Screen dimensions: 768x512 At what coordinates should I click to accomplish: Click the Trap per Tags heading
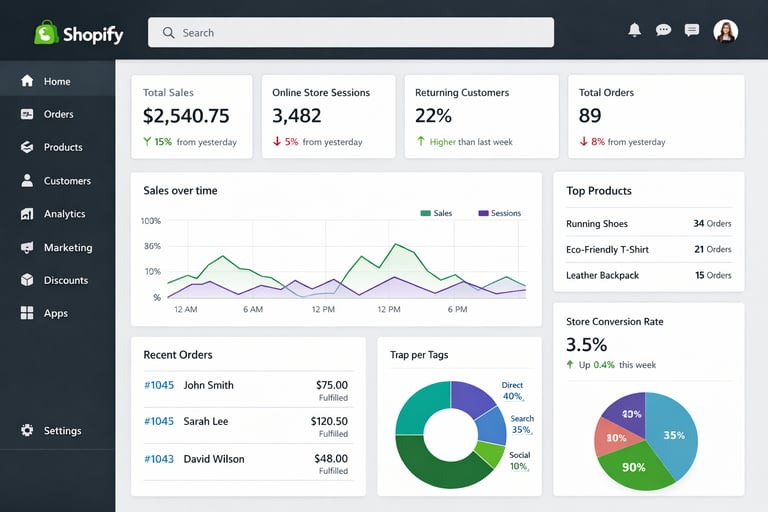coord(419,355)
